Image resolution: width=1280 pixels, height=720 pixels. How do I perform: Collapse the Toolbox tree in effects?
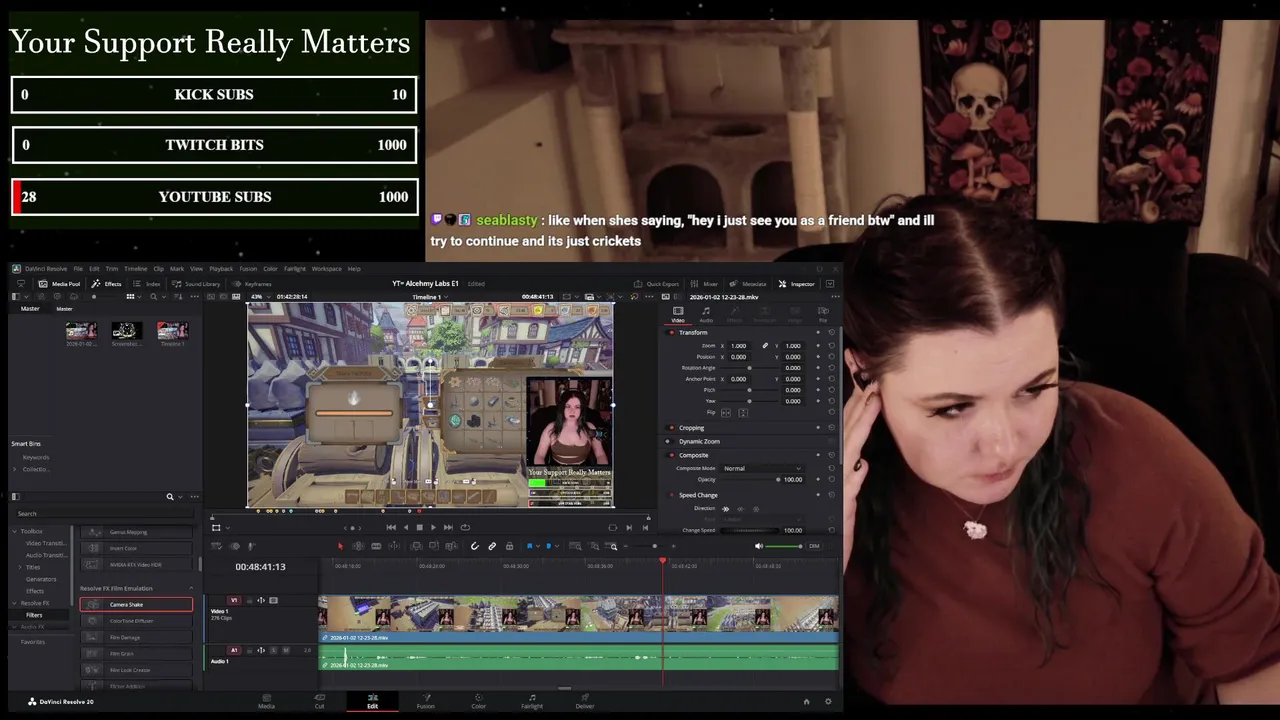[x=16, y=531]
